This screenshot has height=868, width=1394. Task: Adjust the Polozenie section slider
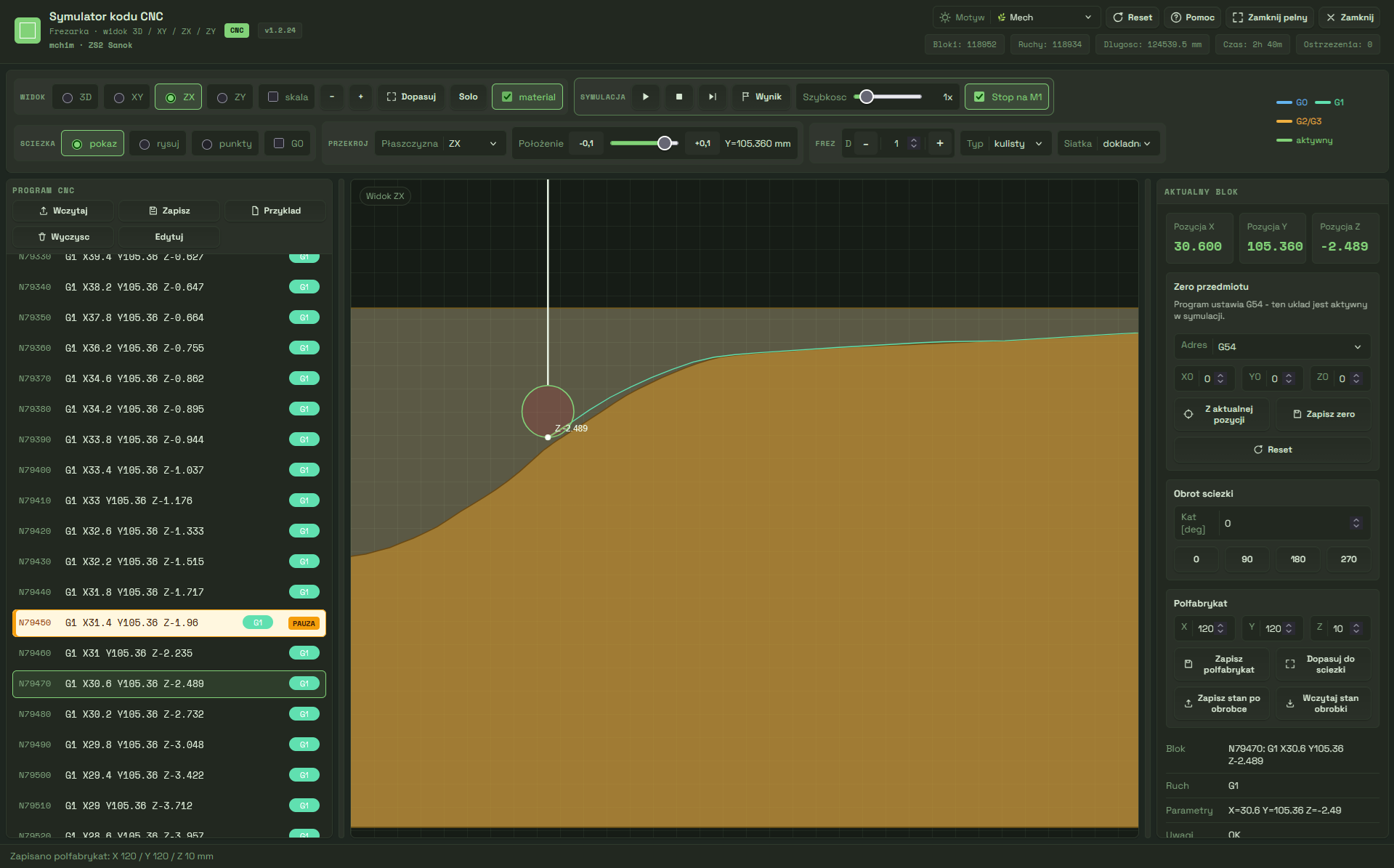644,143
